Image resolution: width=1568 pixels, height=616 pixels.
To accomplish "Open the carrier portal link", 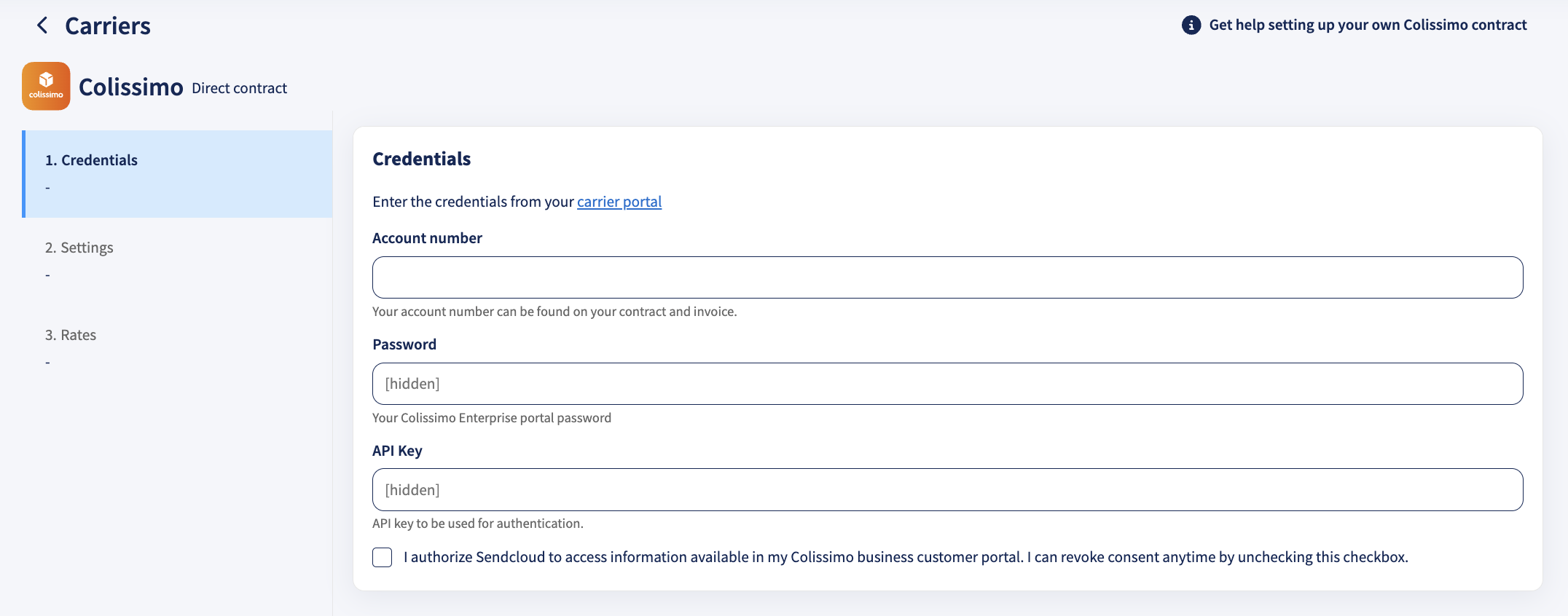I will pos(619,202).
